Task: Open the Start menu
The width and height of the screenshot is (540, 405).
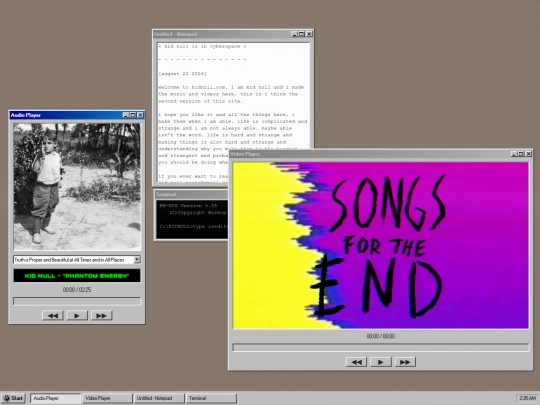Action: tap(14, 398)
